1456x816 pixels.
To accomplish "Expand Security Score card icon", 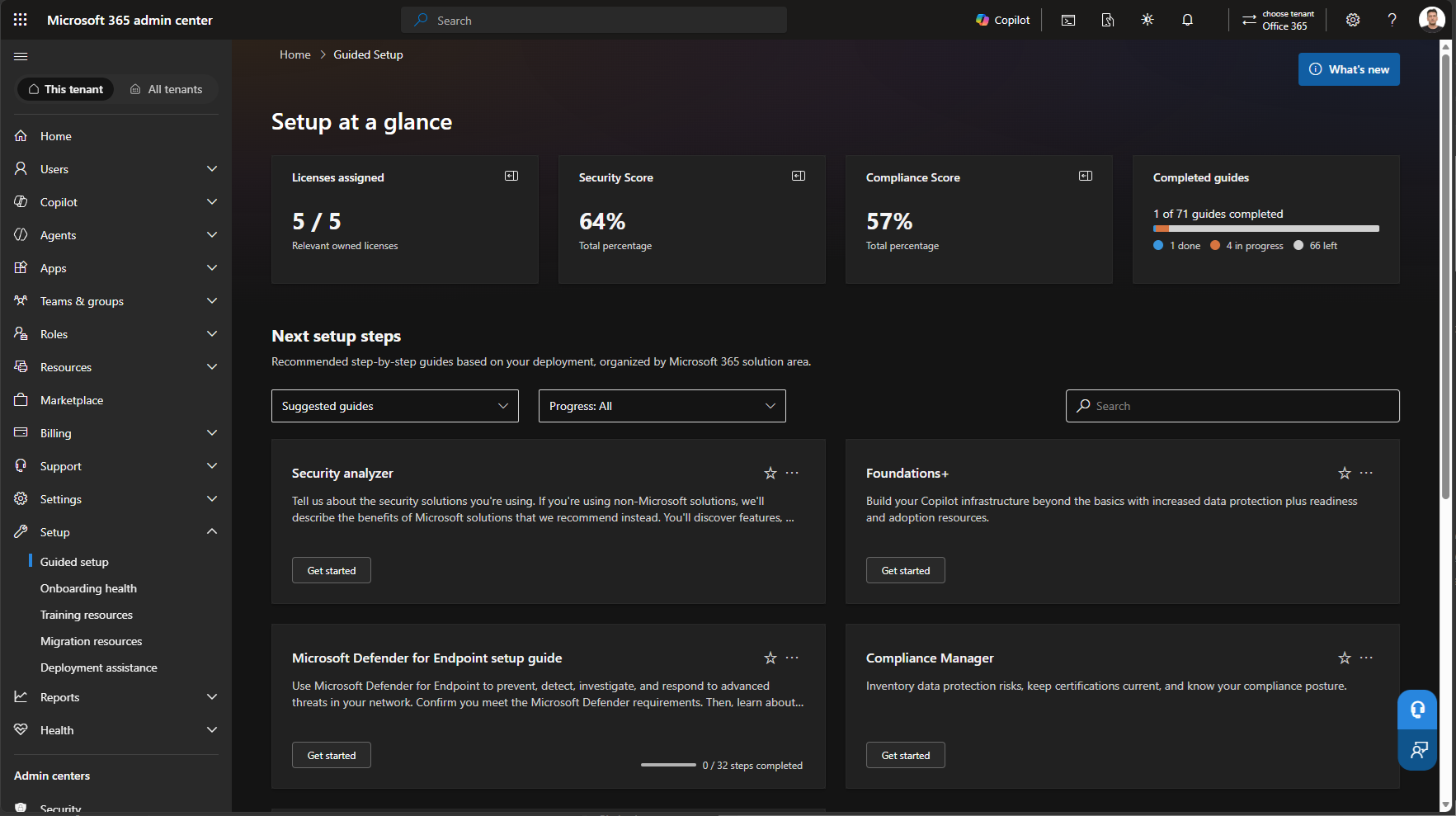I will pos(799,176).
